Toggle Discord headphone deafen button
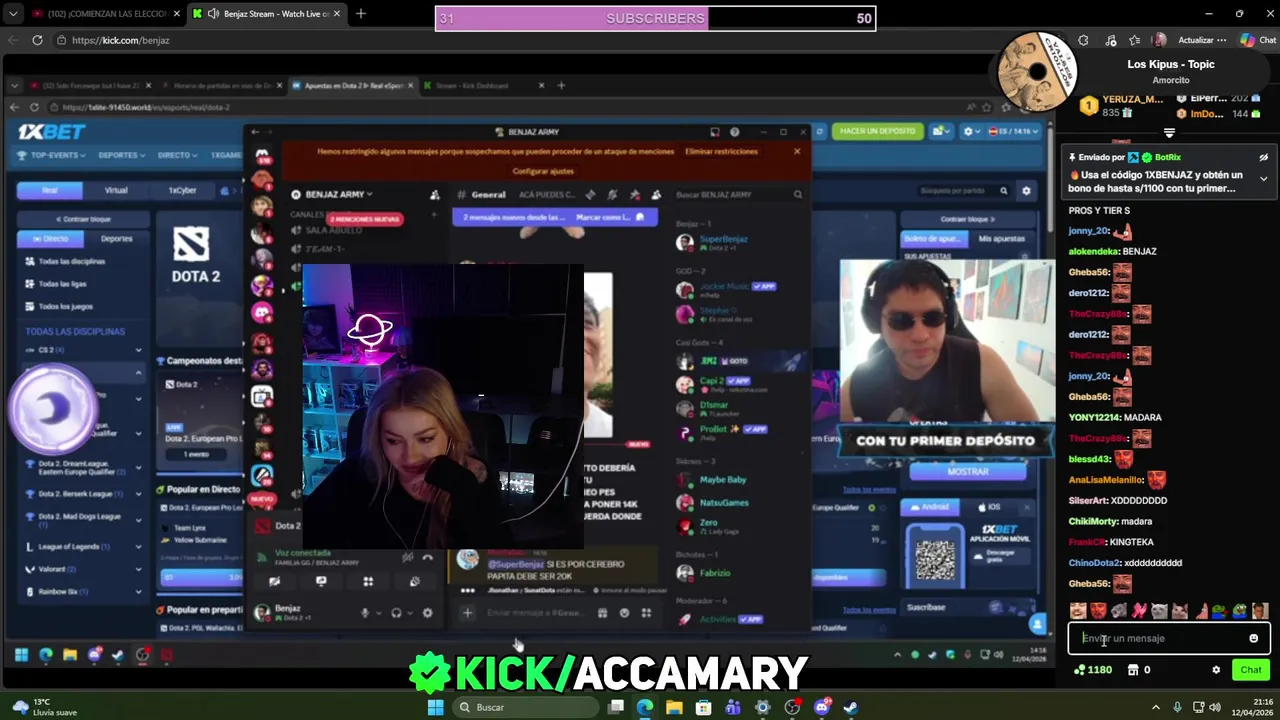Viewport: 1280px width, 720px height. click(396, 613)
